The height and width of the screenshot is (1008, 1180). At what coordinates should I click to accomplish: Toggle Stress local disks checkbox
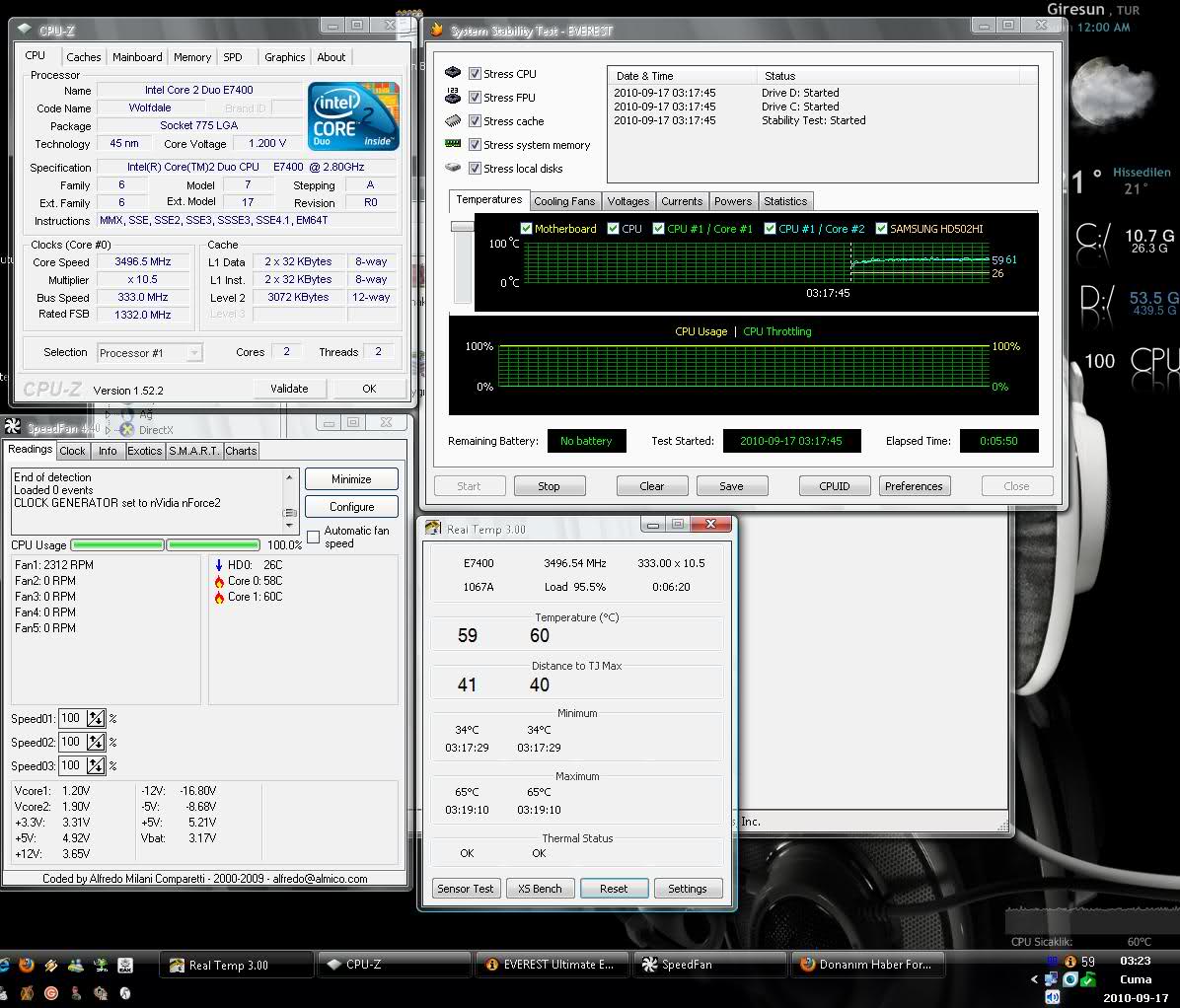[x=475, y=169]
